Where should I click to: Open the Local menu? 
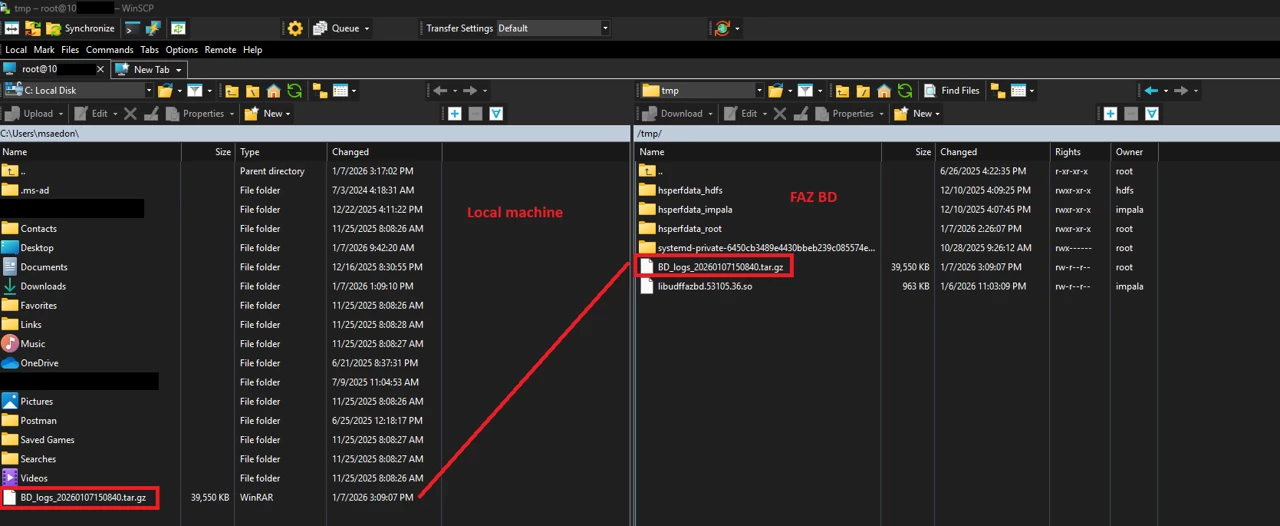pos(16,49)
